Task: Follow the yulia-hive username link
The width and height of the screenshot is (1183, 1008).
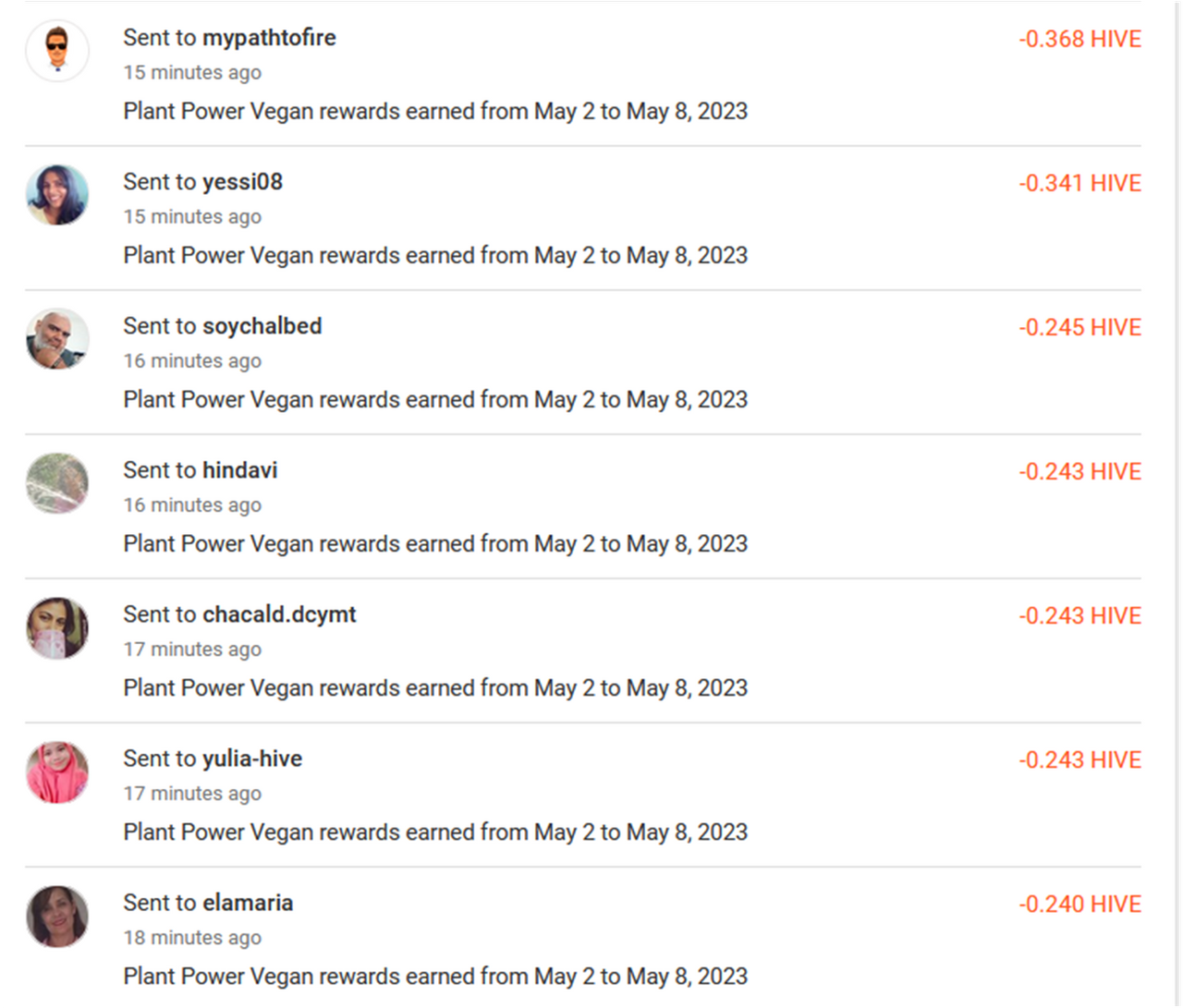Action: click(252, 759)
